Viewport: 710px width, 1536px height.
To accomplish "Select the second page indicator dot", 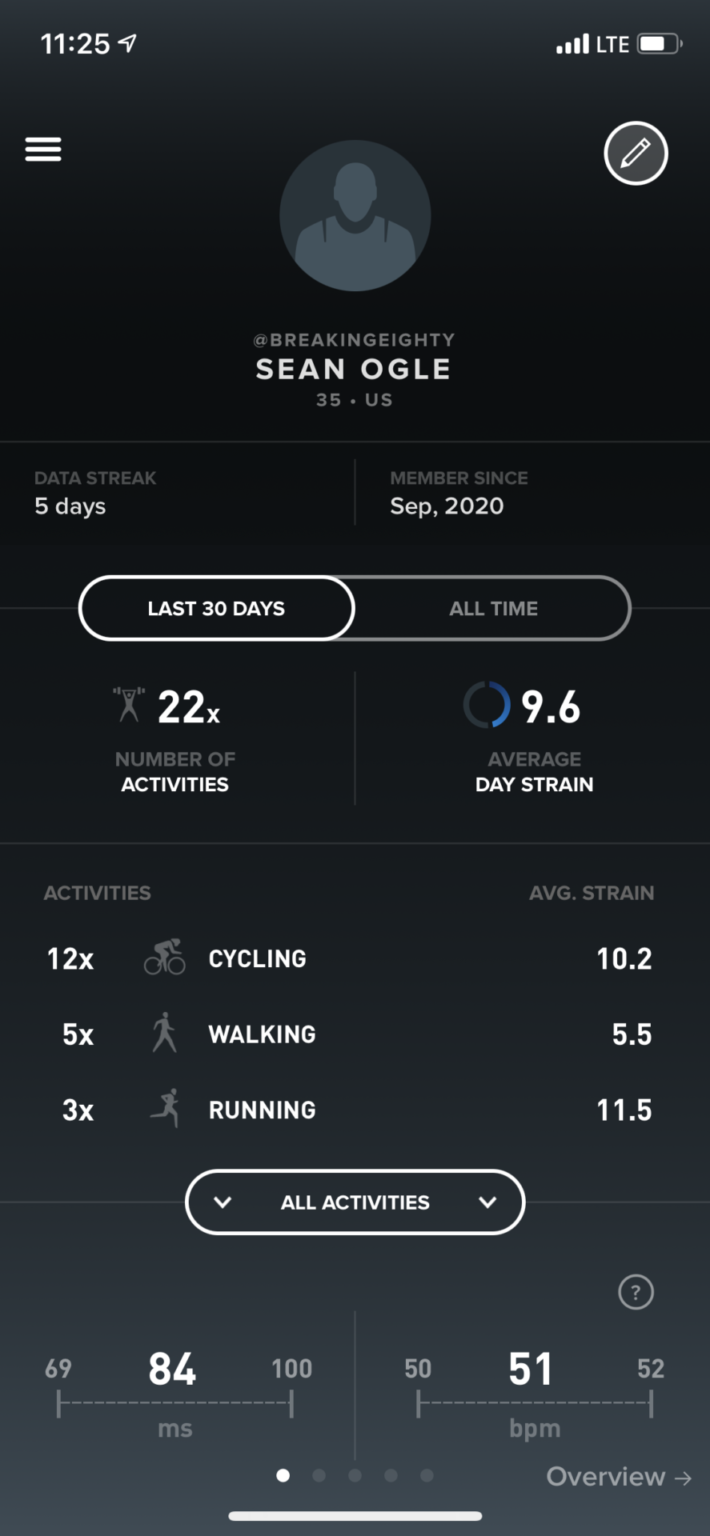I will 319,1475.
